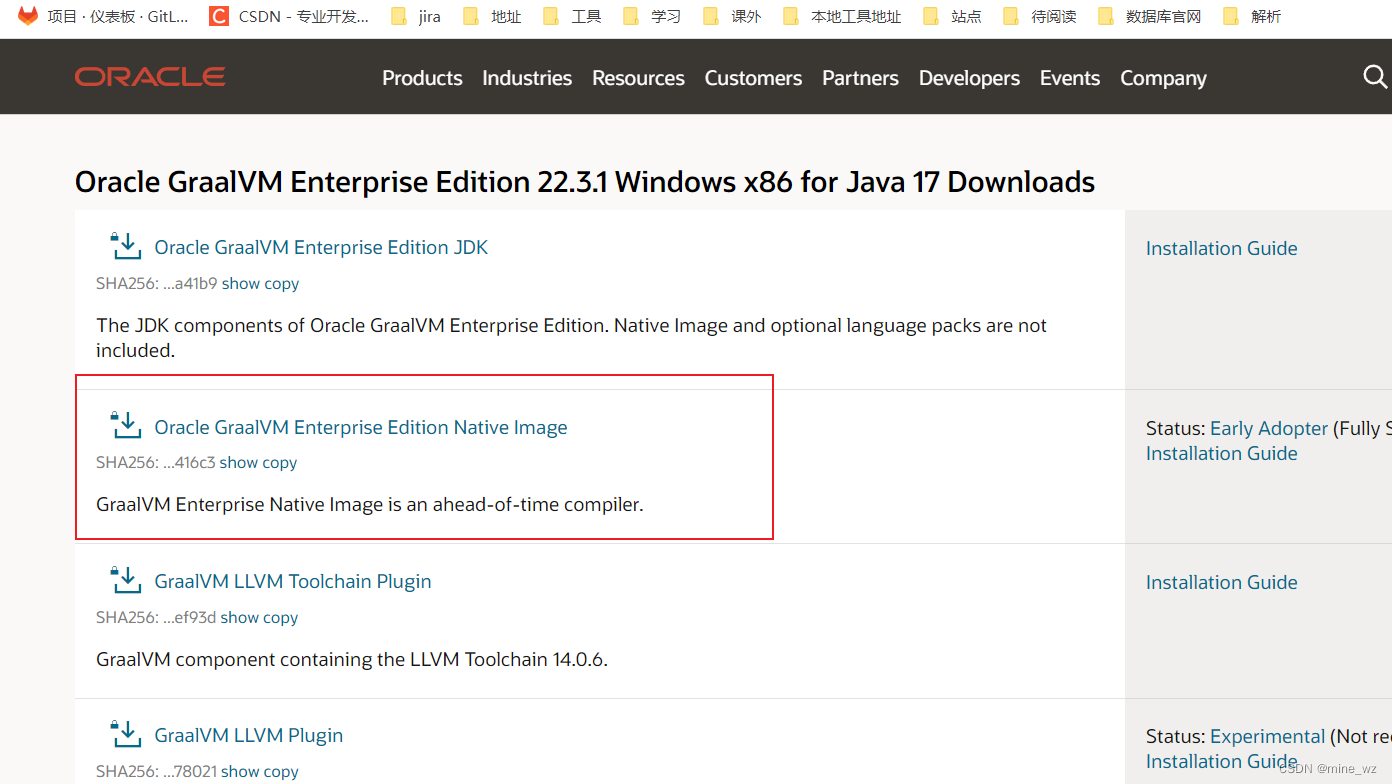
Task: Open the Installation Guide for the JDK
Action: tap(1221, 248)
